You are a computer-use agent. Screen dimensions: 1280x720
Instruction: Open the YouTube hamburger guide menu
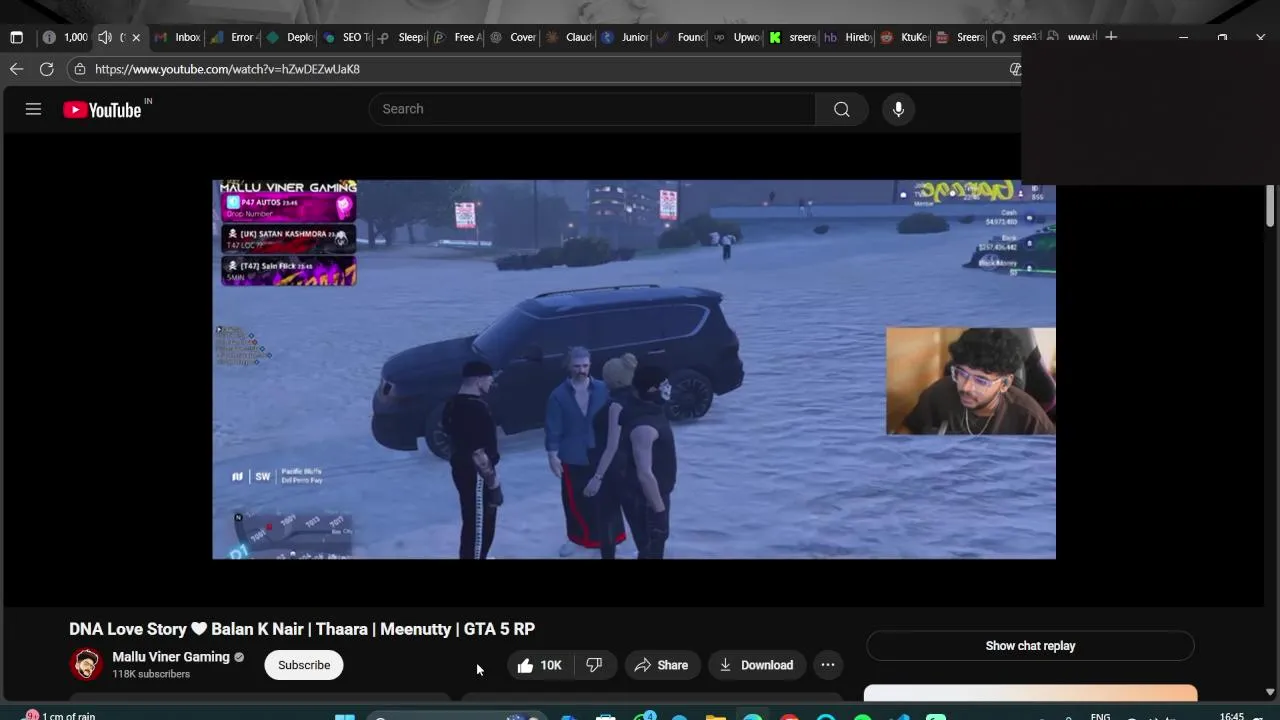[33, 109]
